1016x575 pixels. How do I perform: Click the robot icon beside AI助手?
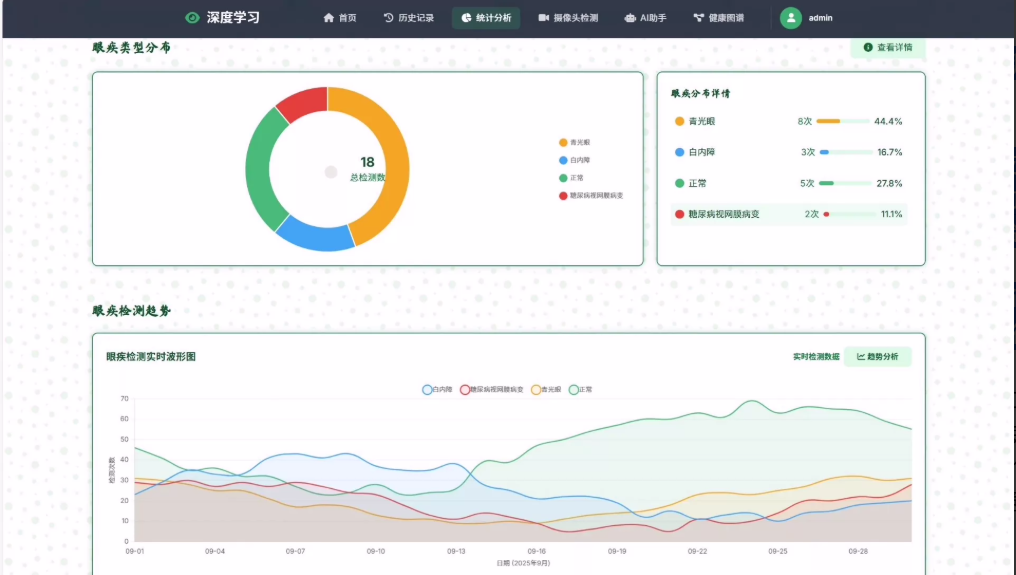pyautogui.click(x=630, y=18)
